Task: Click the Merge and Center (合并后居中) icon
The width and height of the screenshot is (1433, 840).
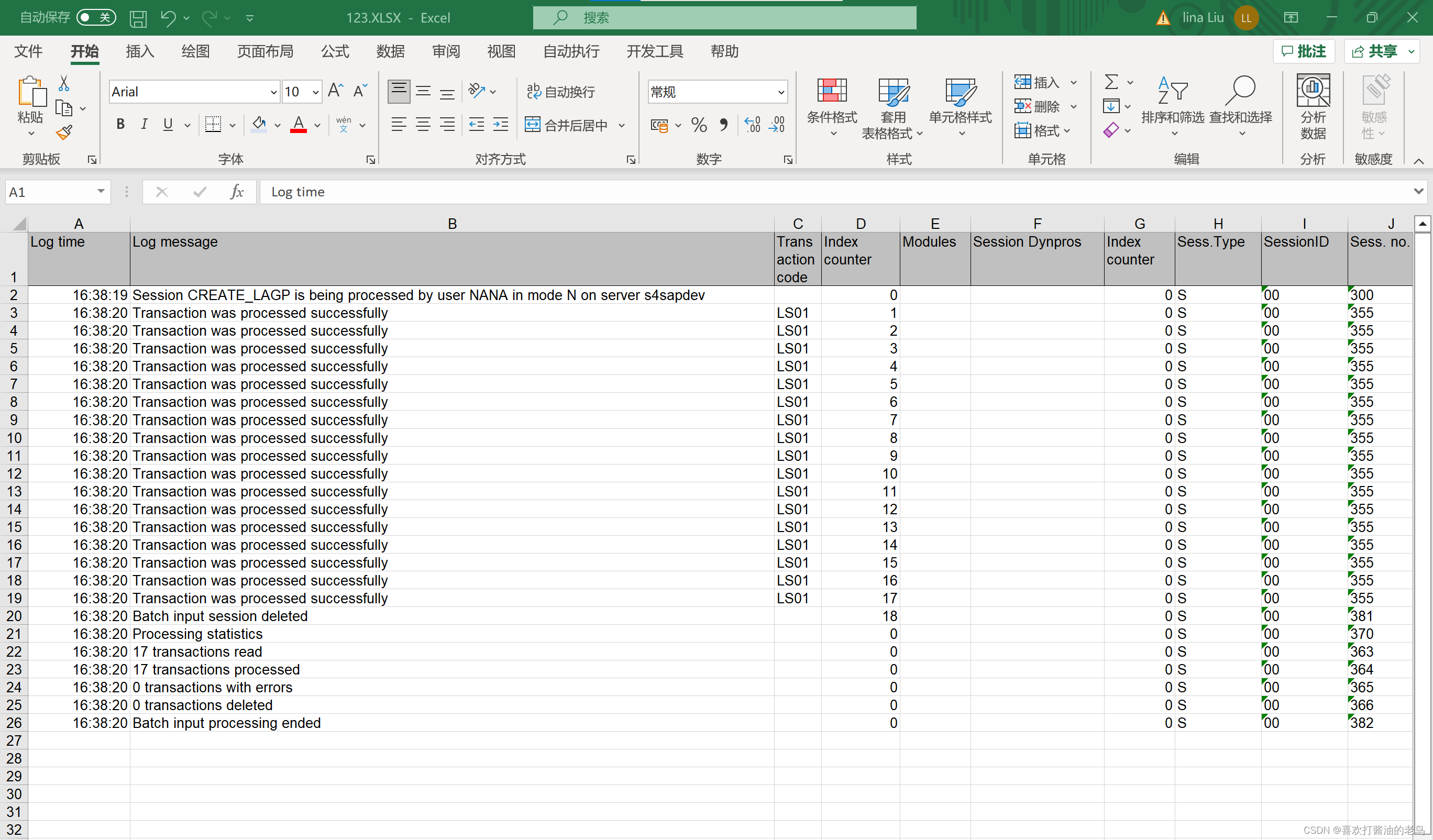Action: (x=532, y=125)
